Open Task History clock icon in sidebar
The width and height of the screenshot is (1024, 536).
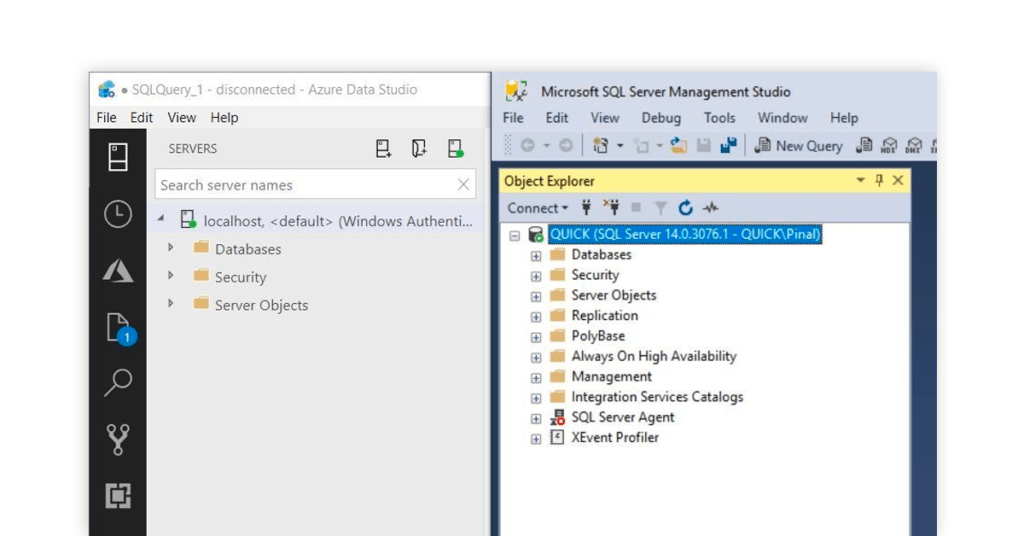[118, 214]
